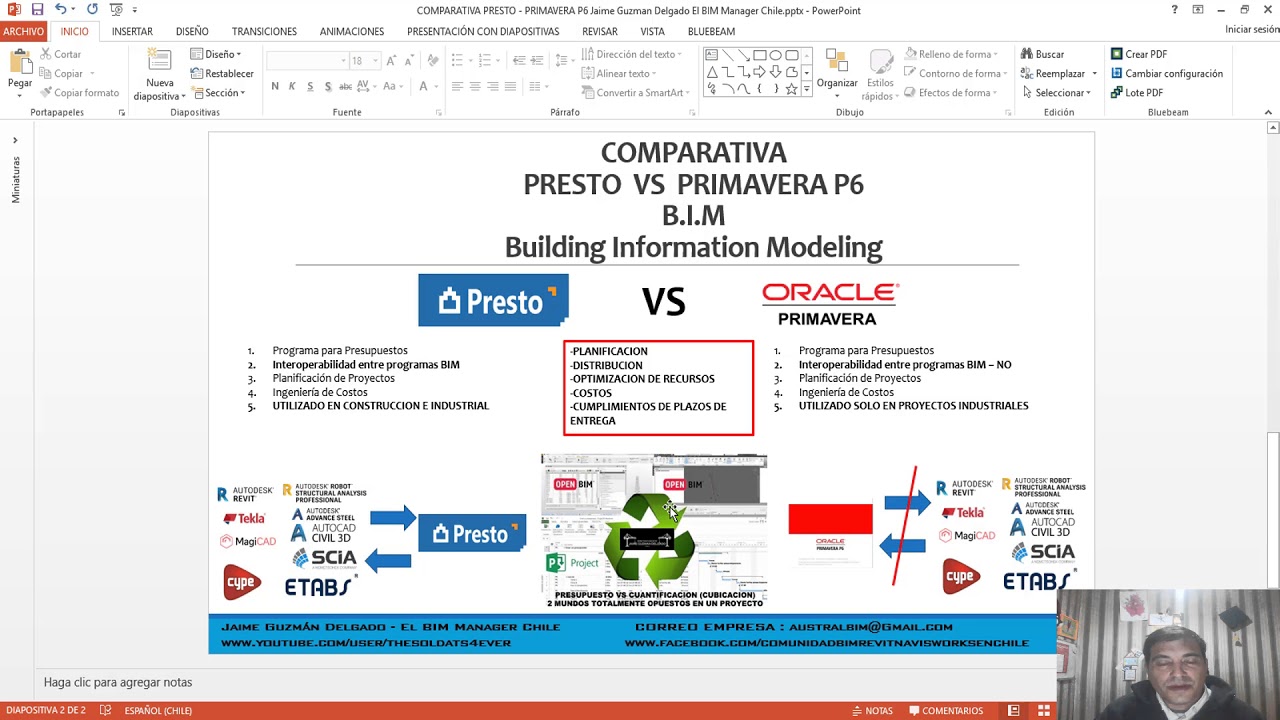Image resolution: width=1280 pixels, height=720 pixels.
Task: Toggle text shadow formatting
Action: (x=327, y=86)
